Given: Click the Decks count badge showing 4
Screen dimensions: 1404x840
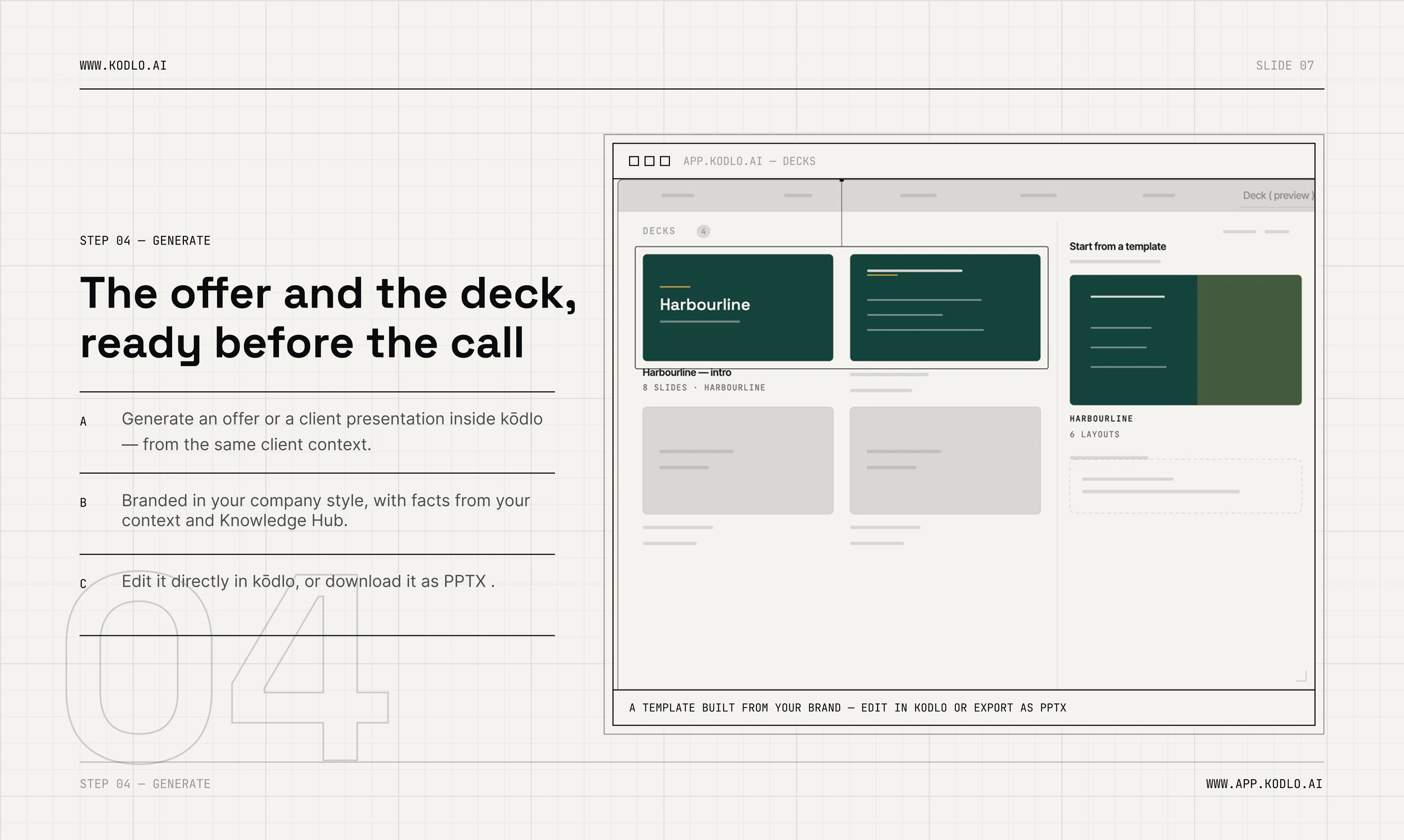Looking at the screenshot, I should (x=703, y=231).
